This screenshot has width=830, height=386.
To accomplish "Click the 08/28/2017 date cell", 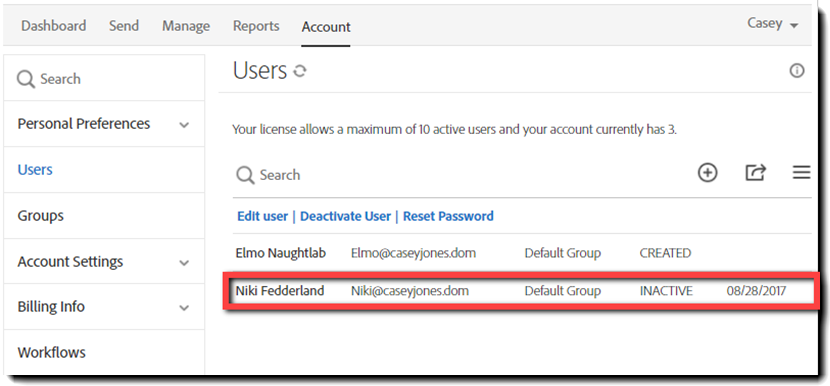I will (756, 291).
